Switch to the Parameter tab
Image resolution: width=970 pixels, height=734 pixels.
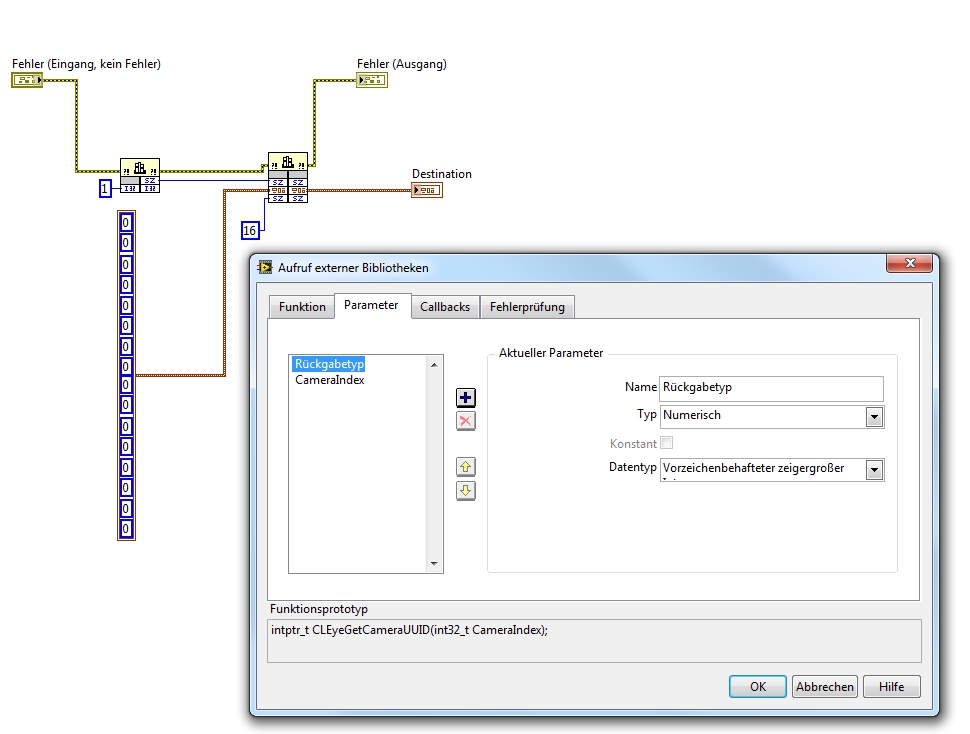[371, 305]
